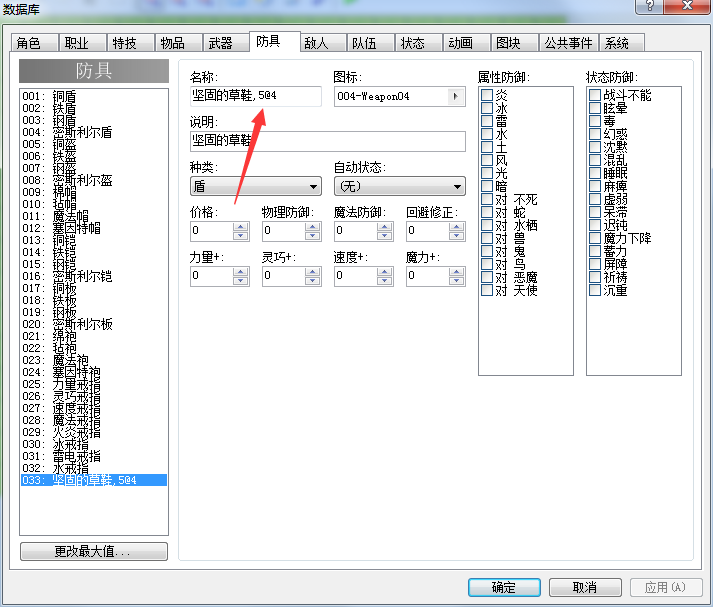Increase 力量+ with its up arrow
713x607 pixels.
pyautogui.click(x=241, y=271)
